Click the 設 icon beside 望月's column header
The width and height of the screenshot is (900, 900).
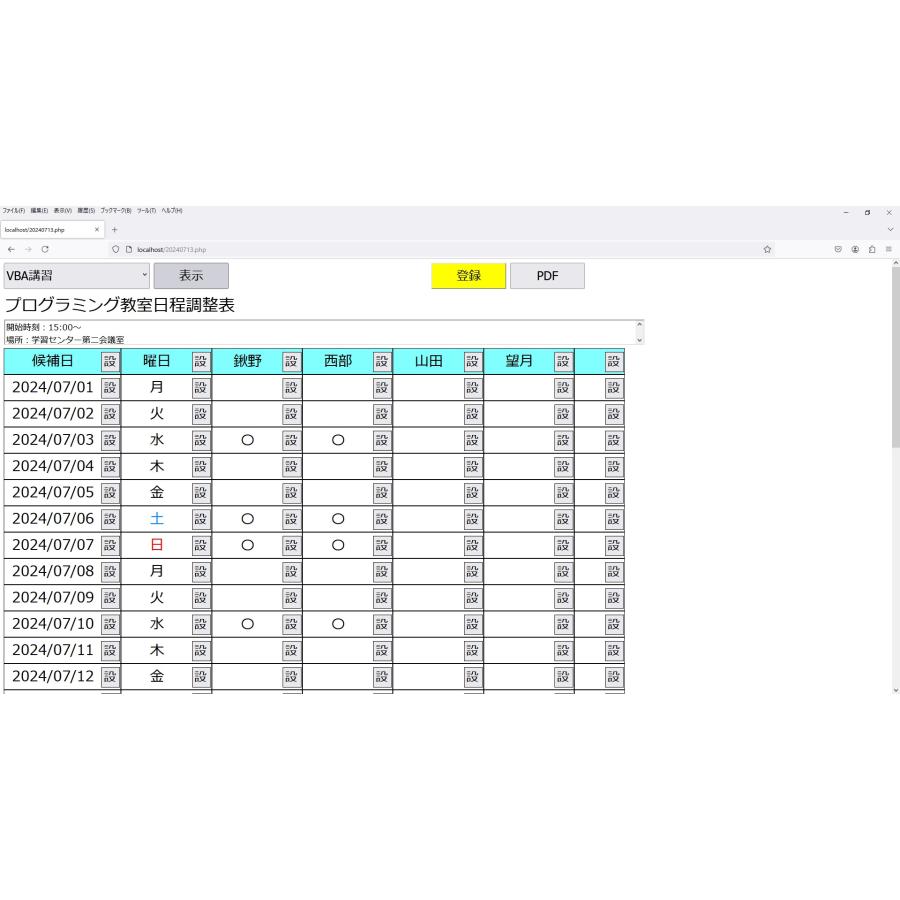click(x=562, y=361)
